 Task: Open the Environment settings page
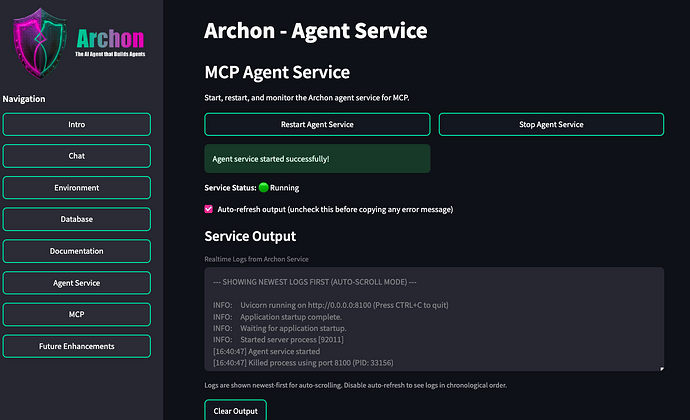pos(77,188)
